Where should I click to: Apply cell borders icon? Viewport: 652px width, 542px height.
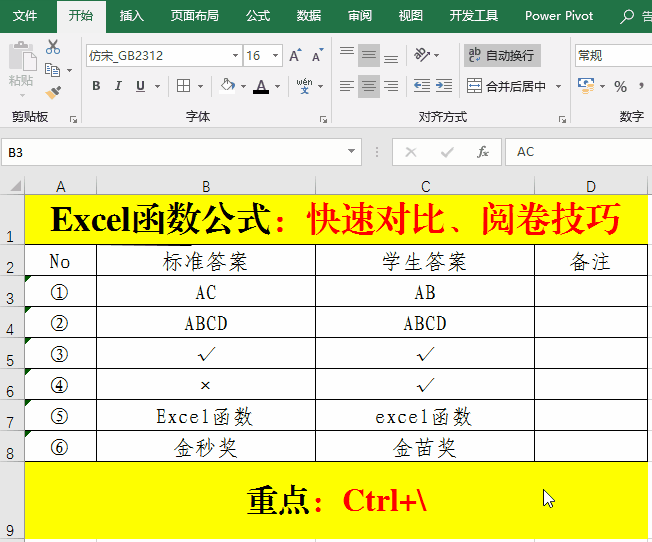pos(183,86)
